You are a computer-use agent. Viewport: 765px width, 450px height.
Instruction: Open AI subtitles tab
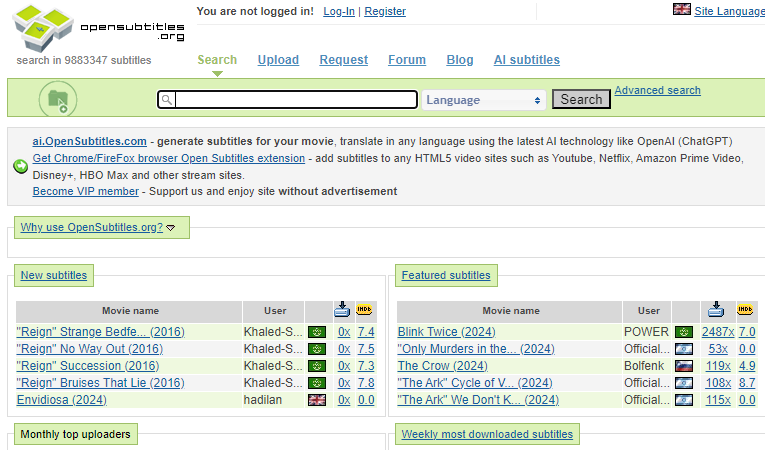pyautogui.click(x=526, y=60)
